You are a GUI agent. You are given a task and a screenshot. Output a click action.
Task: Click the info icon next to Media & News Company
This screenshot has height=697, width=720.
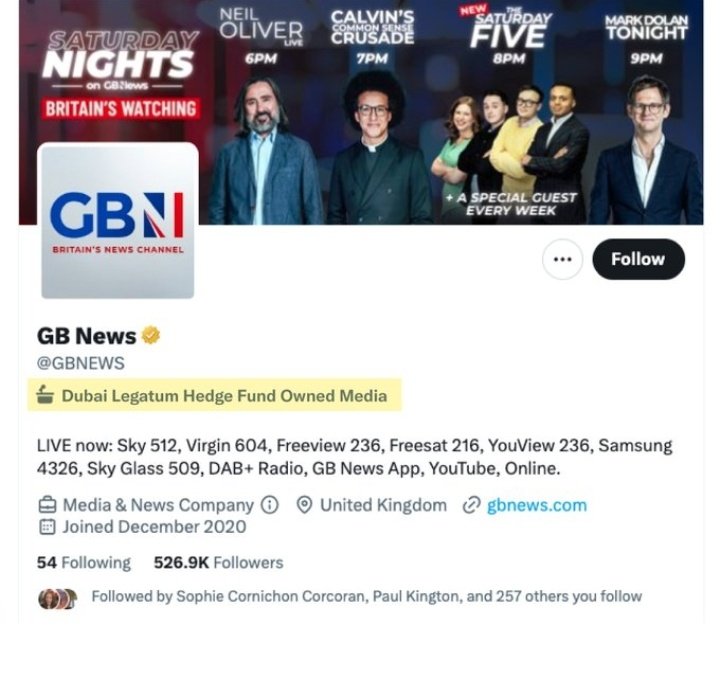point(270,505)
